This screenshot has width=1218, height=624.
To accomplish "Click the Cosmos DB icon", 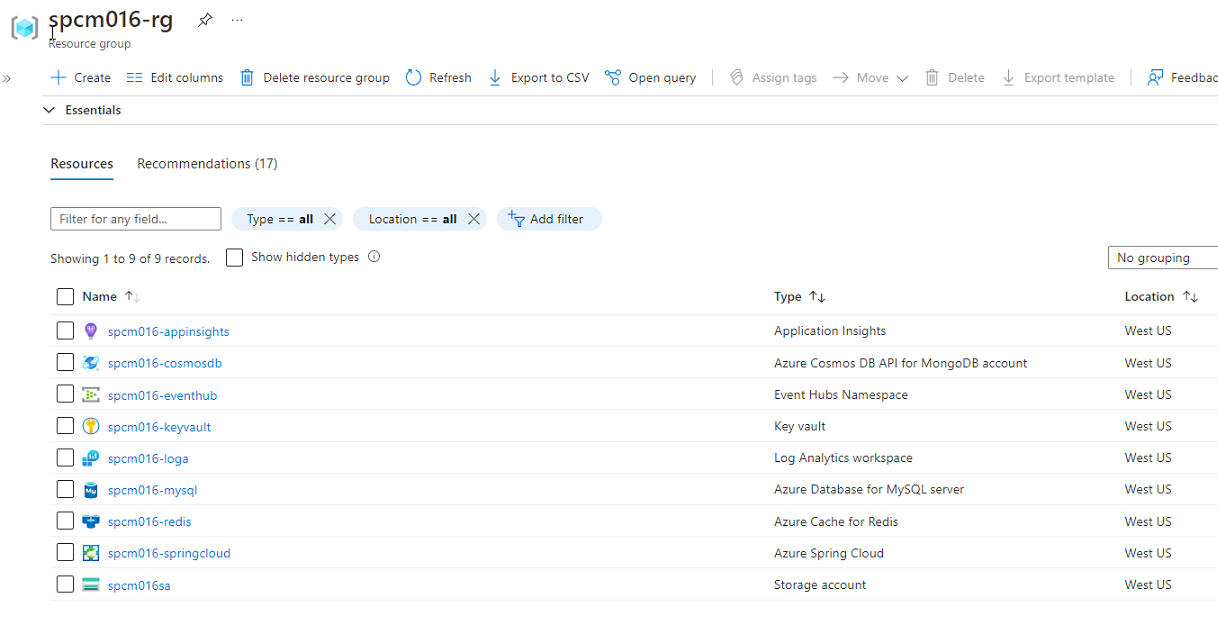I will pyautogui.click(x=91, y=363).
